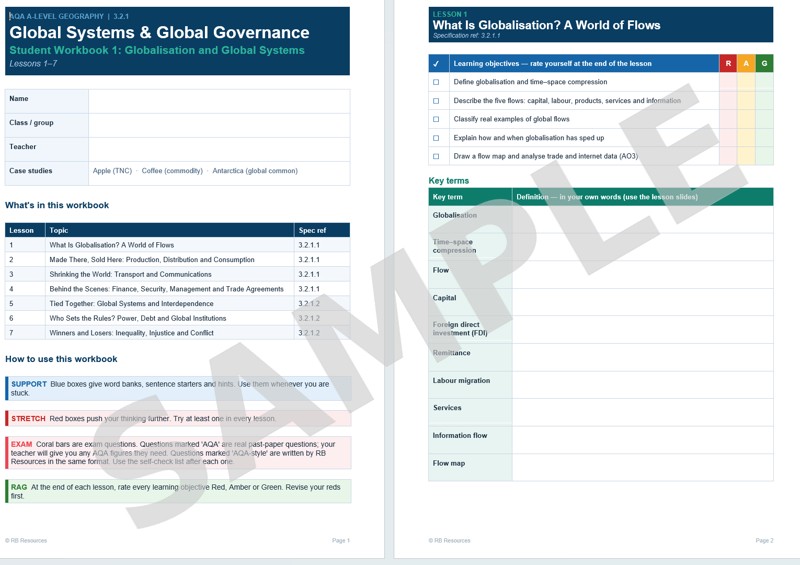Click 'Student Workbook 1: Globalisation and Global Systems' subtitle
The height and width of the screenshot is (565, 800).
pos(157,51)
